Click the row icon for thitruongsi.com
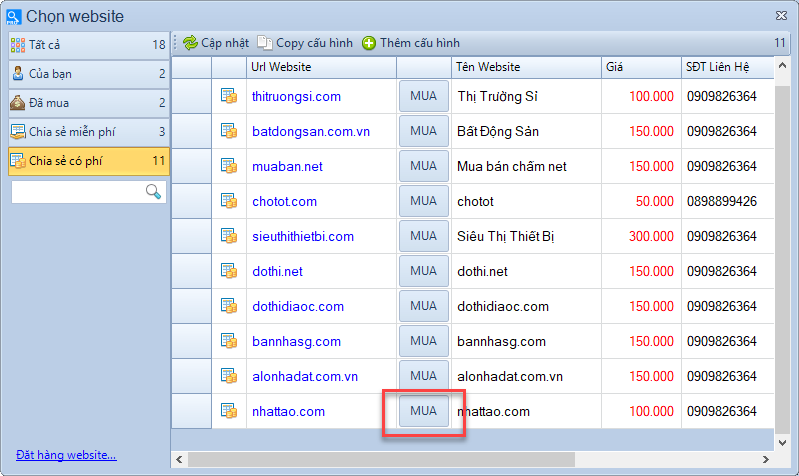The width and height of the screenshot is (799, 476). click(229, 96)
